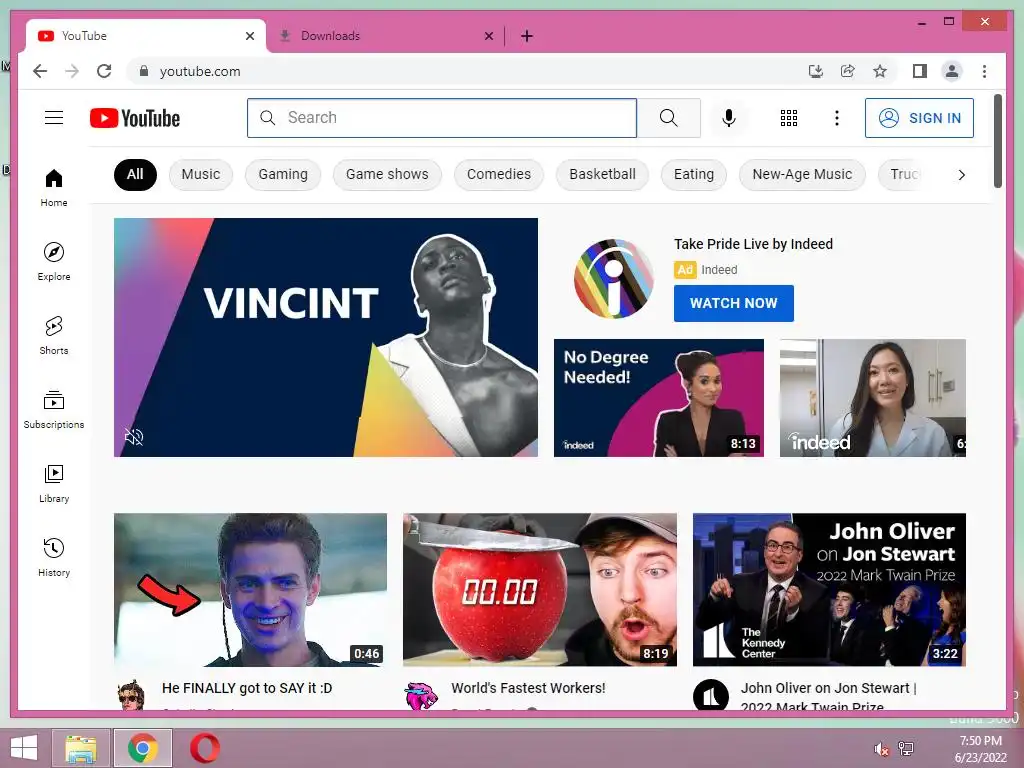Image resolution: width=1024 pixels, height=768 pixels.
Task: Open Chrome's three-dot menu
Action: pos(984,71)
